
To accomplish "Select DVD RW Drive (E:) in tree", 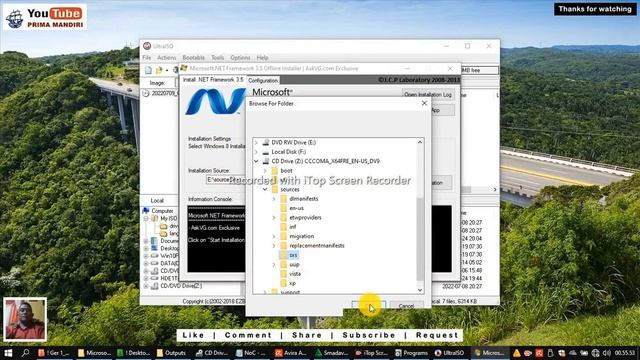I will [293, 142].
